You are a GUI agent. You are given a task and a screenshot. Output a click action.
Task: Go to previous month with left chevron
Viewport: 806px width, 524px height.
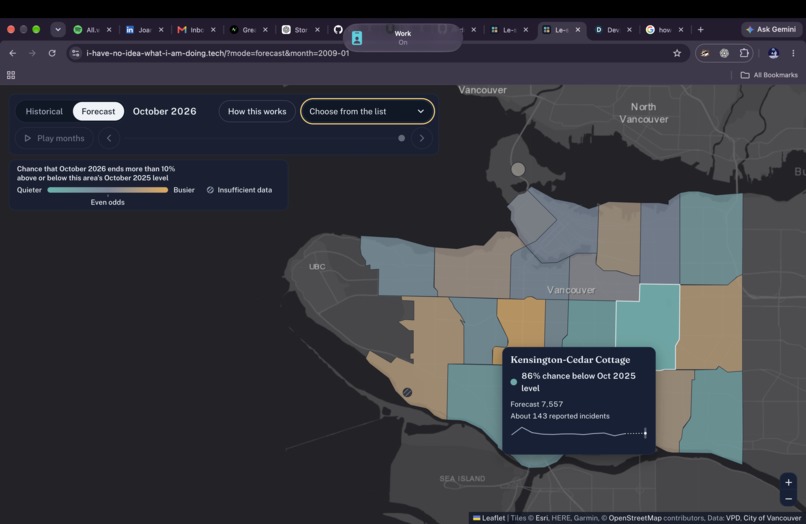[x=109, y=138]
